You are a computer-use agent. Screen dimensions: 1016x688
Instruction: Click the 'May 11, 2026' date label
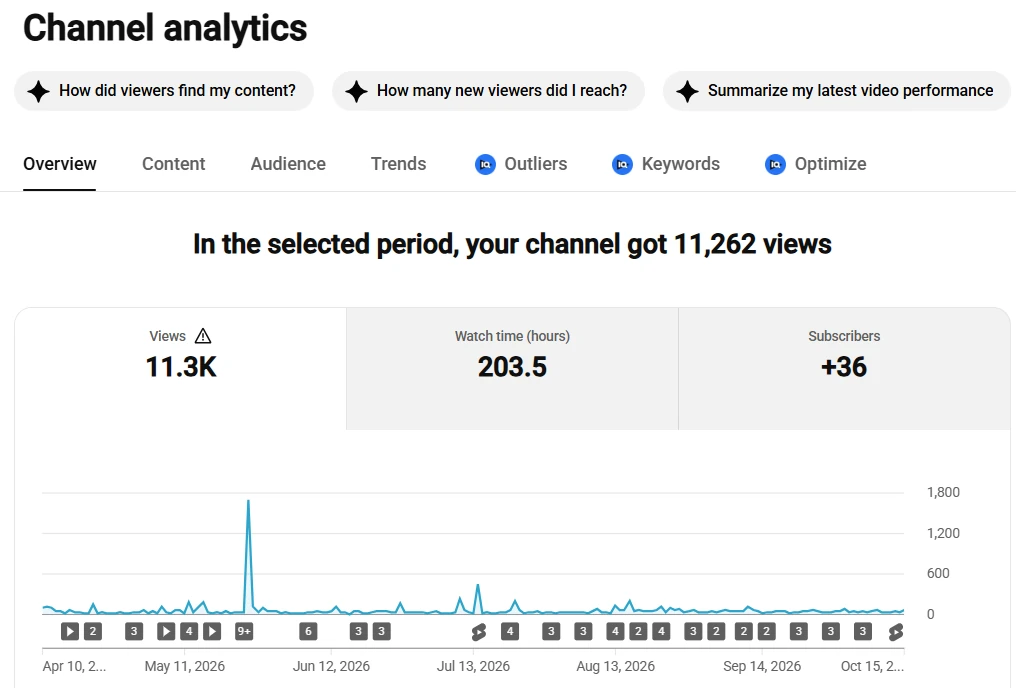click(185, 666)
